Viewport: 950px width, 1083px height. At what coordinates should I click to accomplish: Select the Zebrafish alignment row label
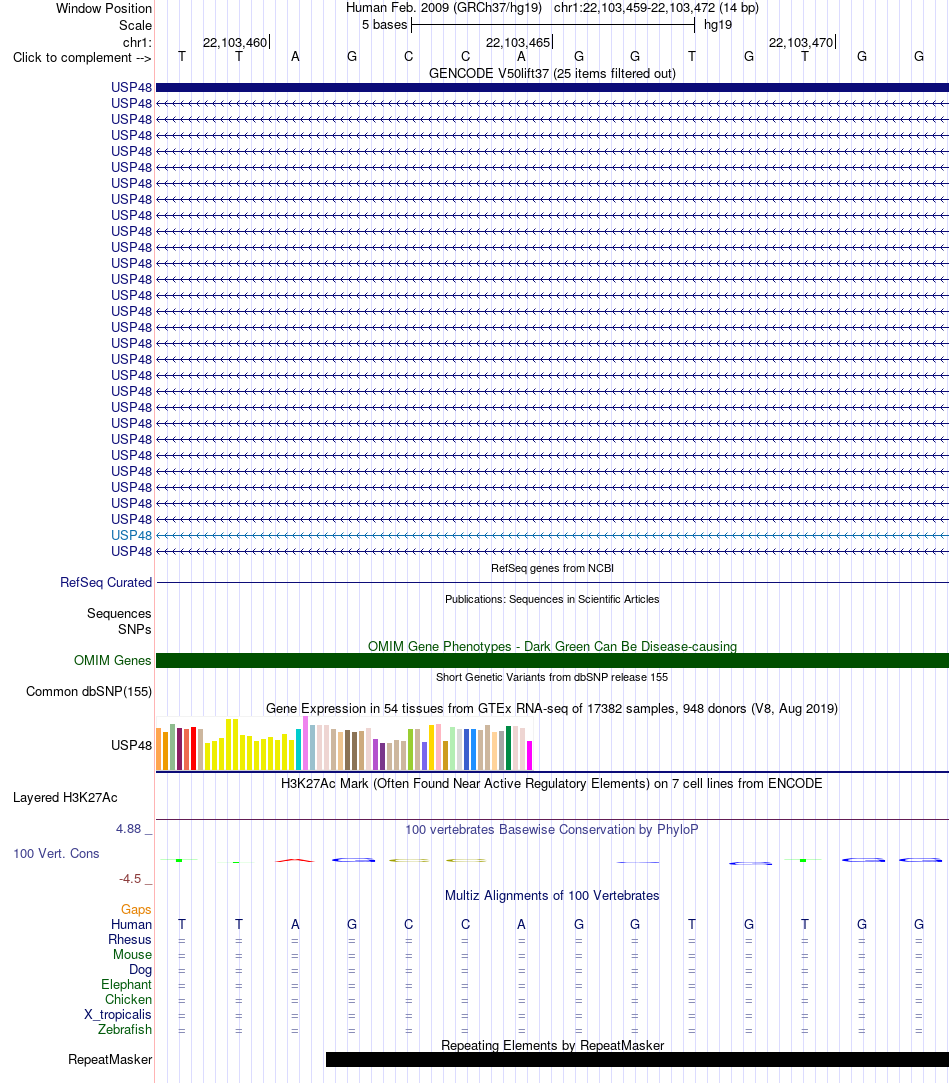(125, 1030)
